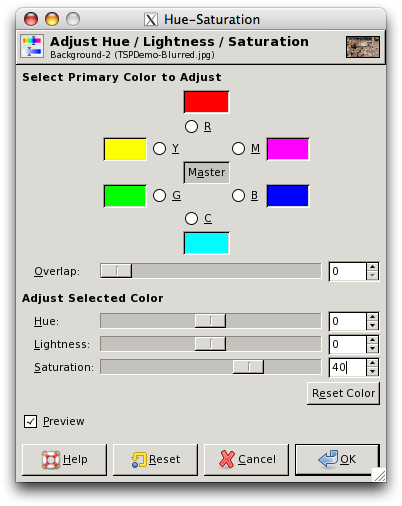Choose the Blue radio button

click(x=238, y=195)
